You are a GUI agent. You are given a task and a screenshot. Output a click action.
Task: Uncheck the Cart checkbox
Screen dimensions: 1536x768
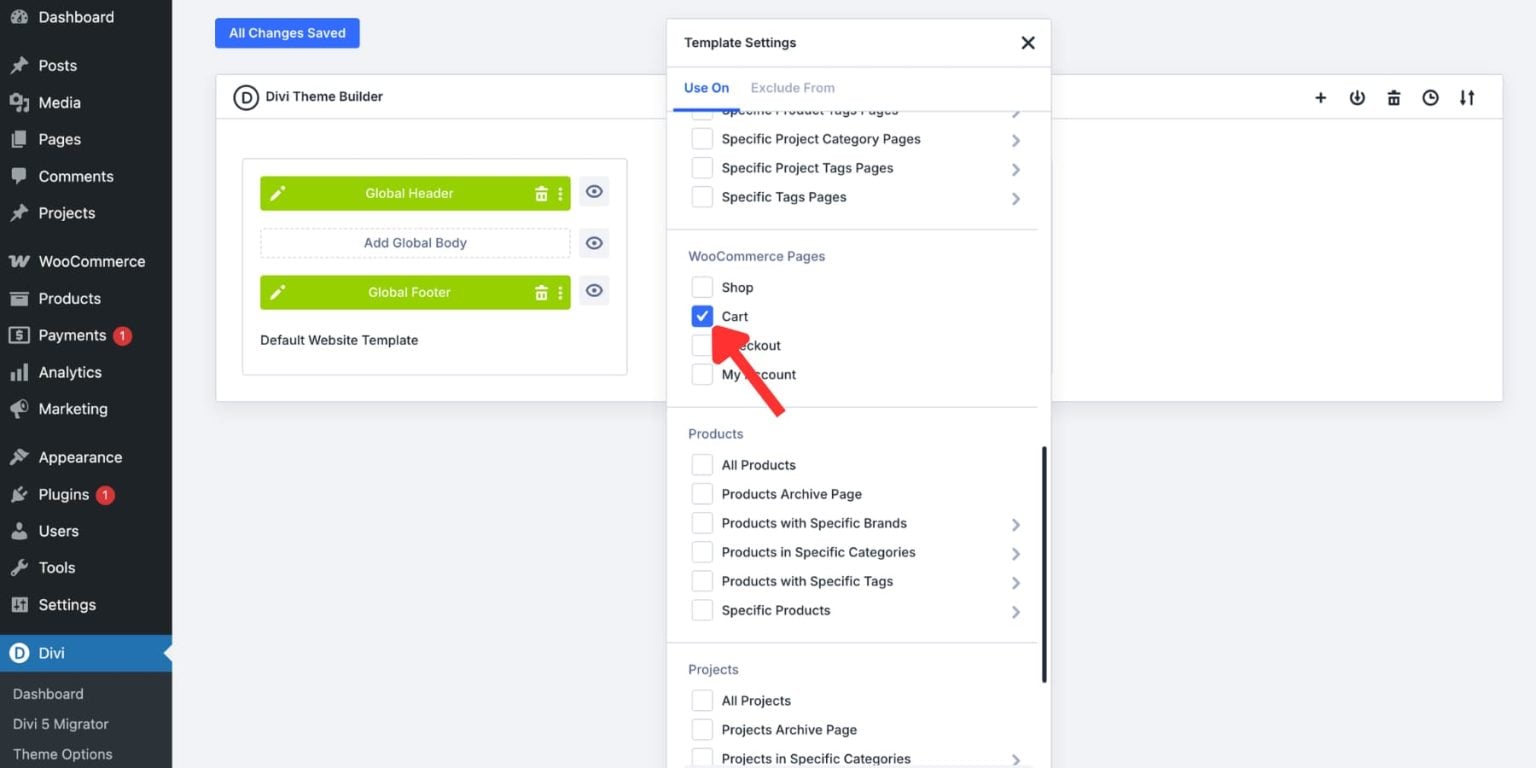click(702, 316)
